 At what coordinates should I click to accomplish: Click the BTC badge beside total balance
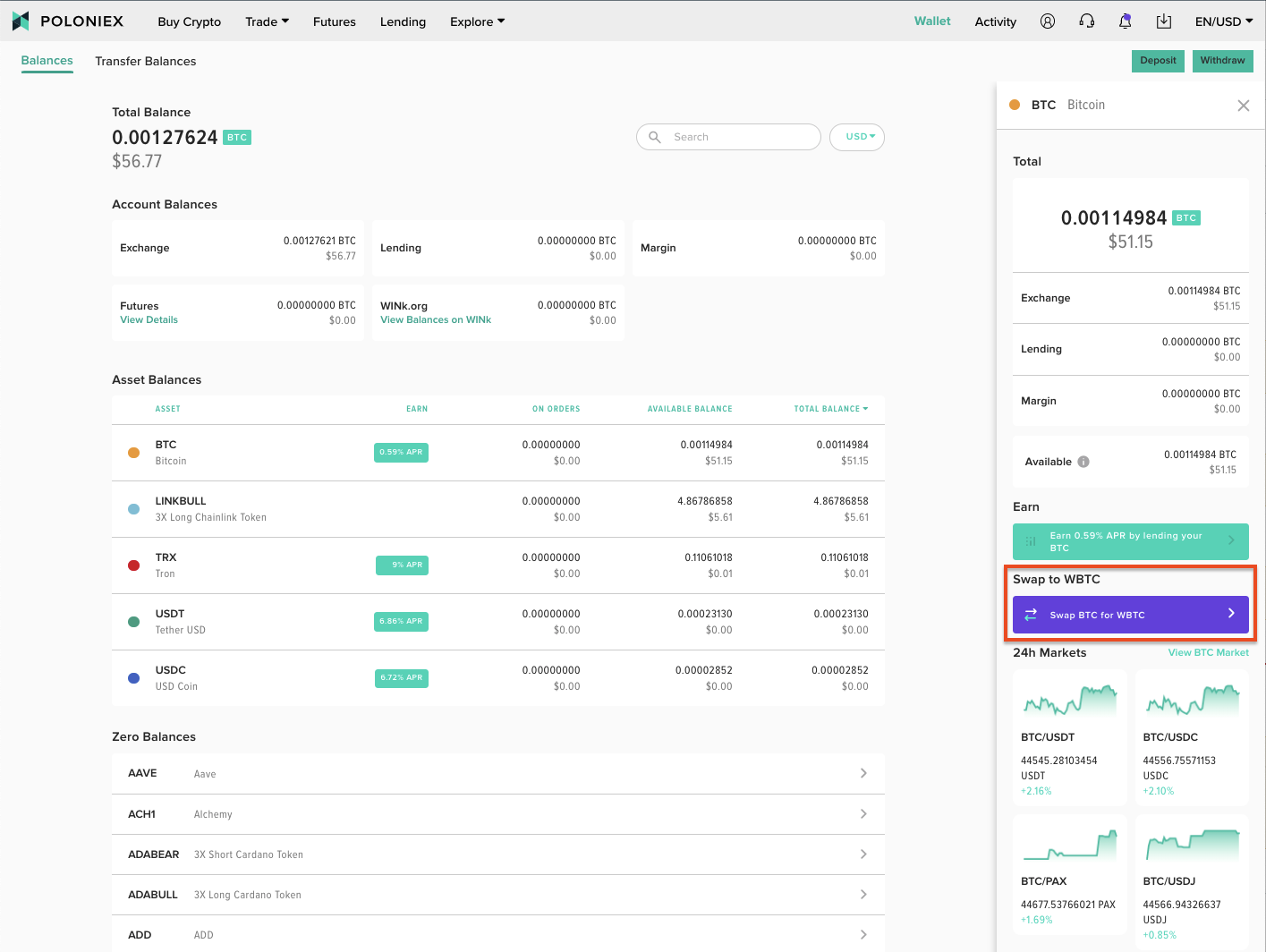click(237, 138)
